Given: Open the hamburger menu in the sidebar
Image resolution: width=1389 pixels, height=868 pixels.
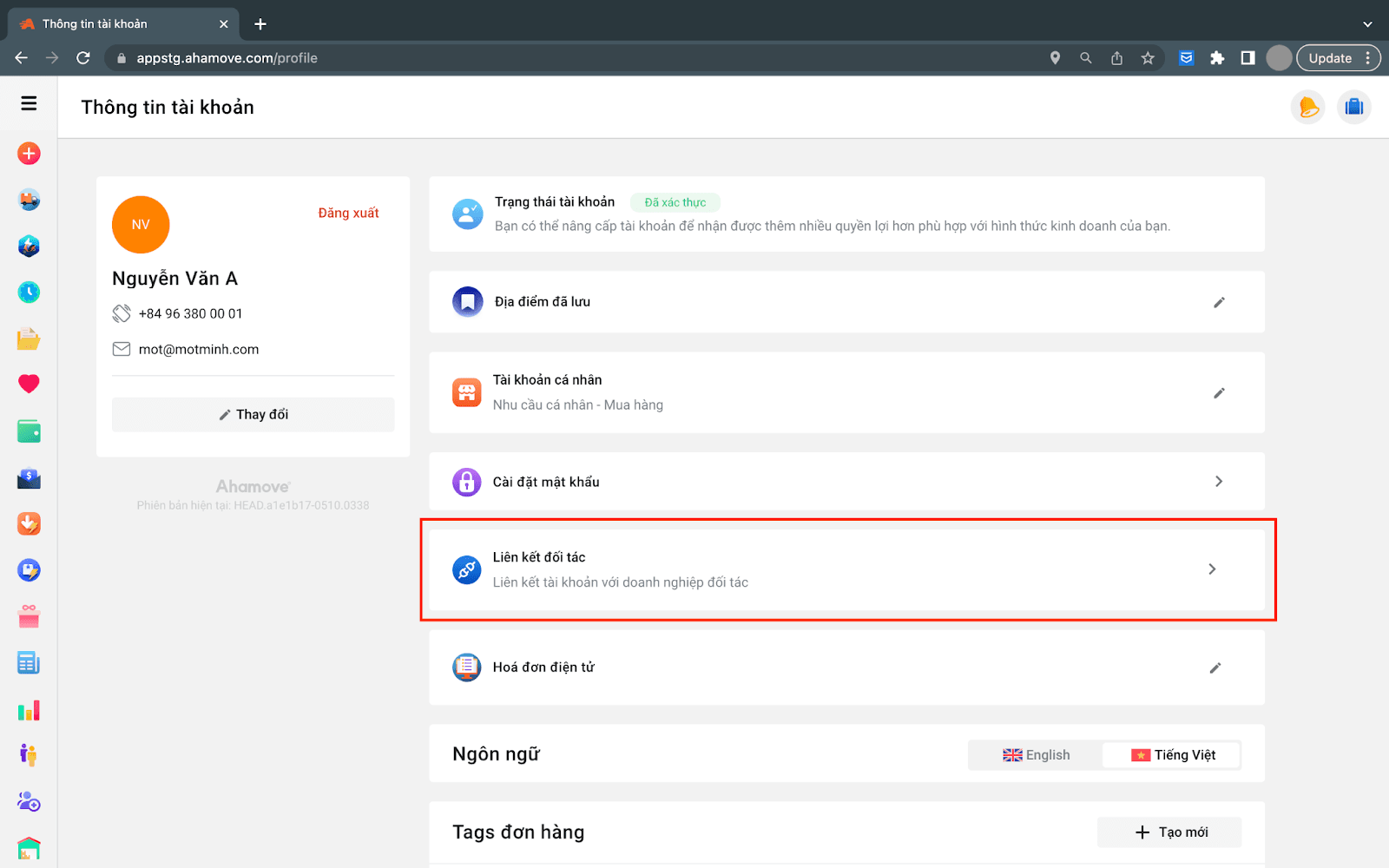Looking at the screenshot, I should tap(29, 103).
